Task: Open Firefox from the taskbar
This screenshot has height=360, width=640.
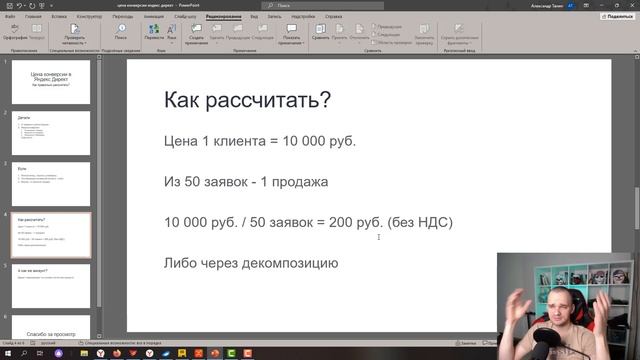Action: 117,353
